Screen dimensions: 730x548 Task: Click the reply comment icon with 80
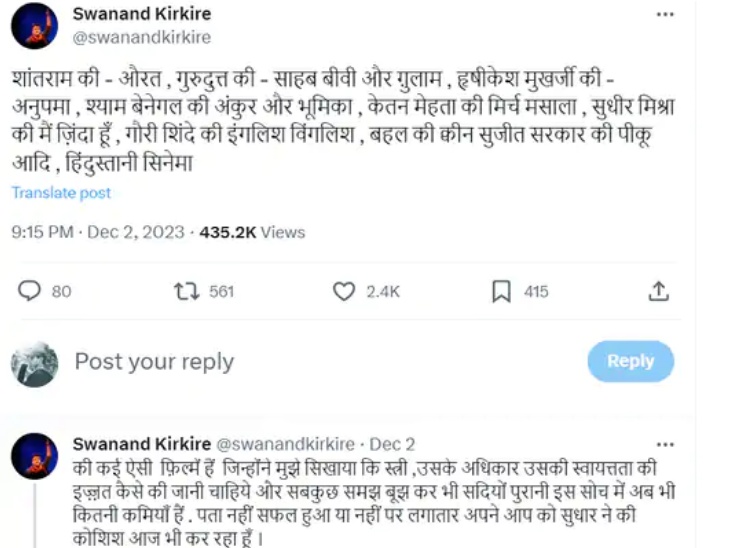click(x=30, y=291)
